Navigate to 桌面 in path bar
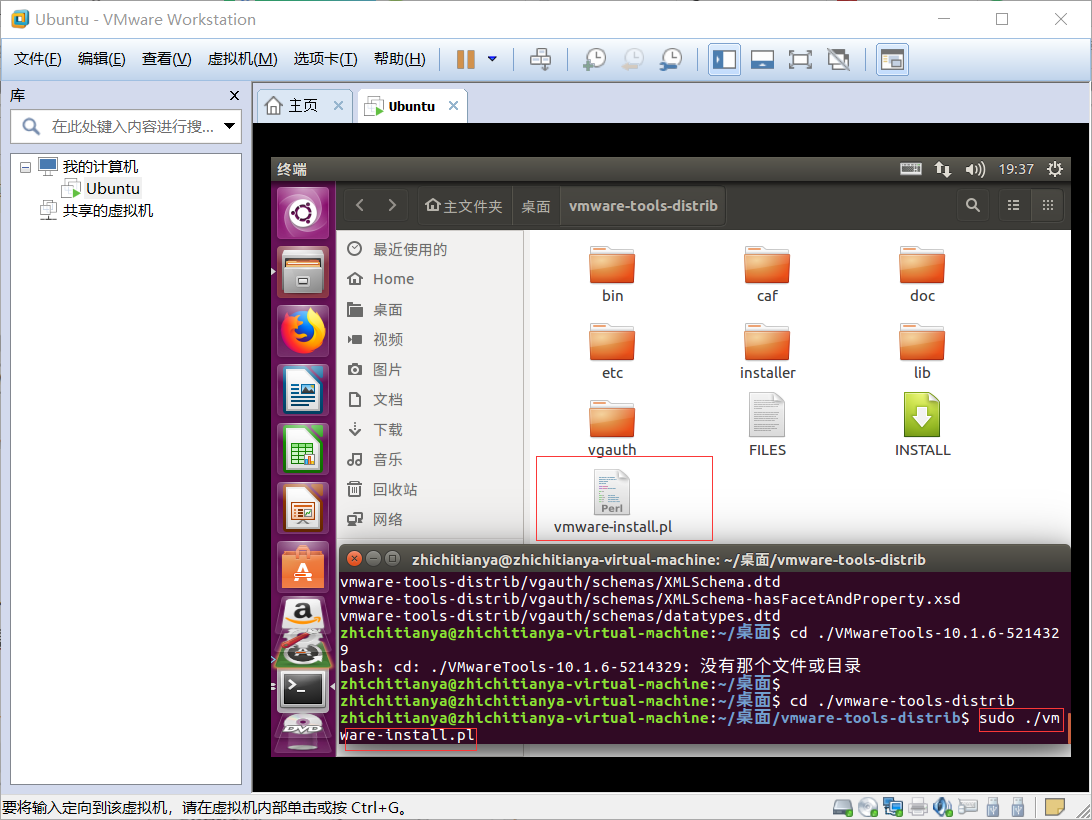The width and height of the screenshot is (1092, 820). tap(536, 206)
